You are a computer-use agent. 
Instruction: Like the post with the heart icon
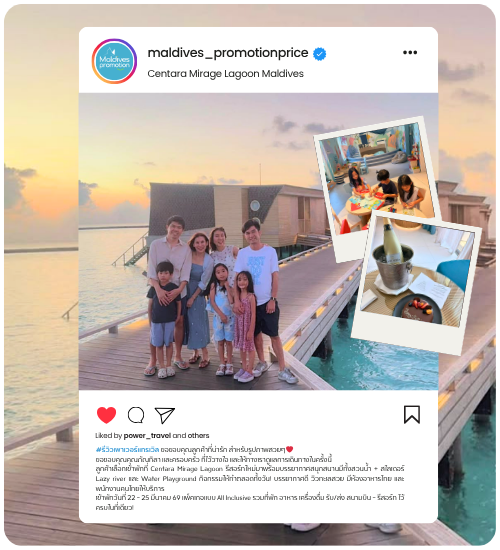point(106,415)
